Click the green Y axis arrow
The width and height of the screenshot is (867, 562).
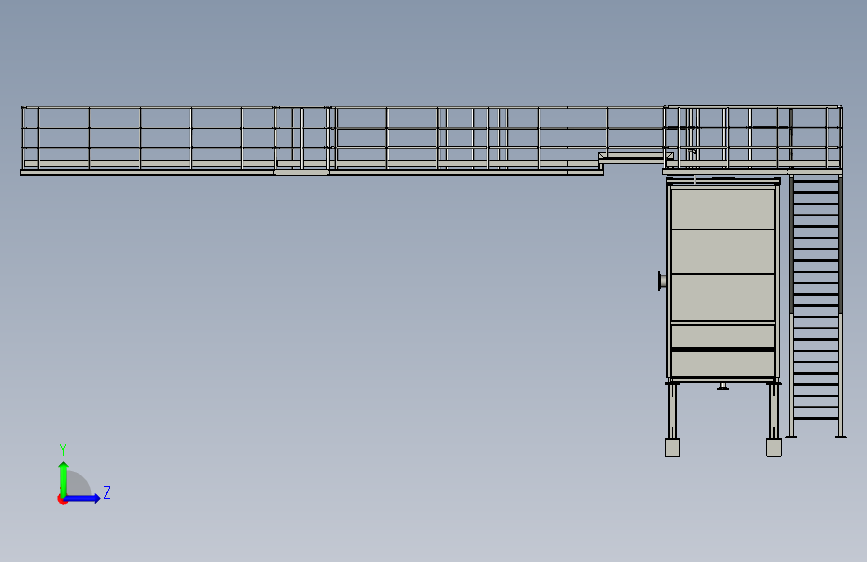(64, 479)
